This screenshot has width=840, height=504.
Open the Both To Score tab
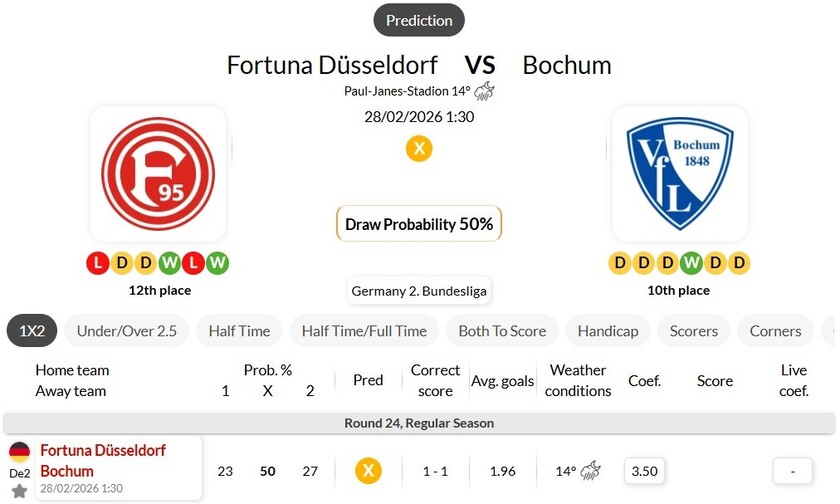click(502, 331)
